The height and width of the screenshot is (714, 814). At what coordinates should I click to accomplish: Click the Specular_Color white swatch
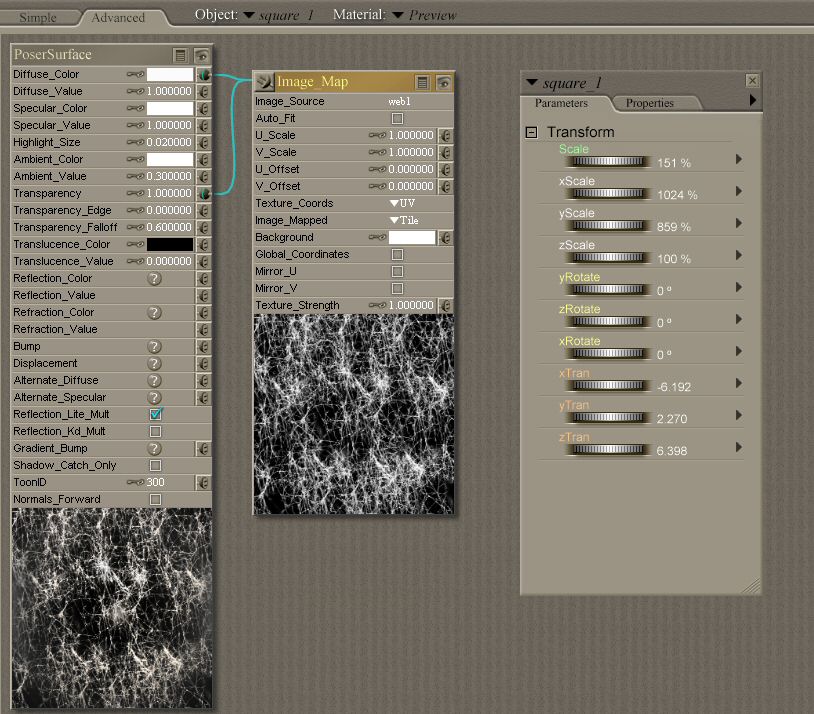169,109
